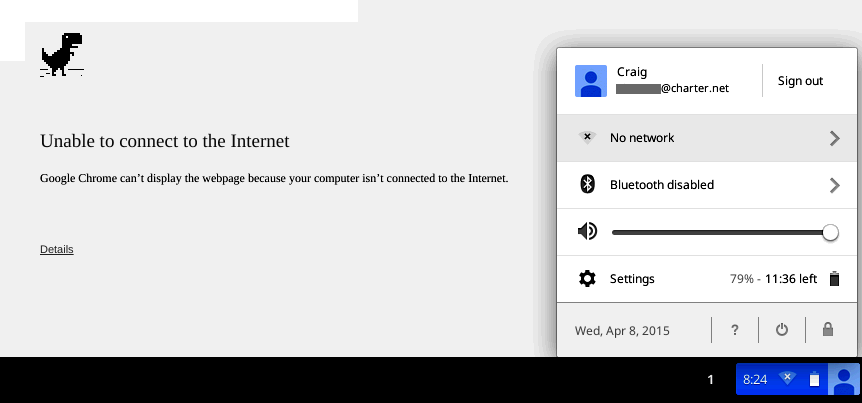Open Help with the question mark icon
The height and width of the screenshot is (403, 862).
pyautogui.click(x=734, y=330)
